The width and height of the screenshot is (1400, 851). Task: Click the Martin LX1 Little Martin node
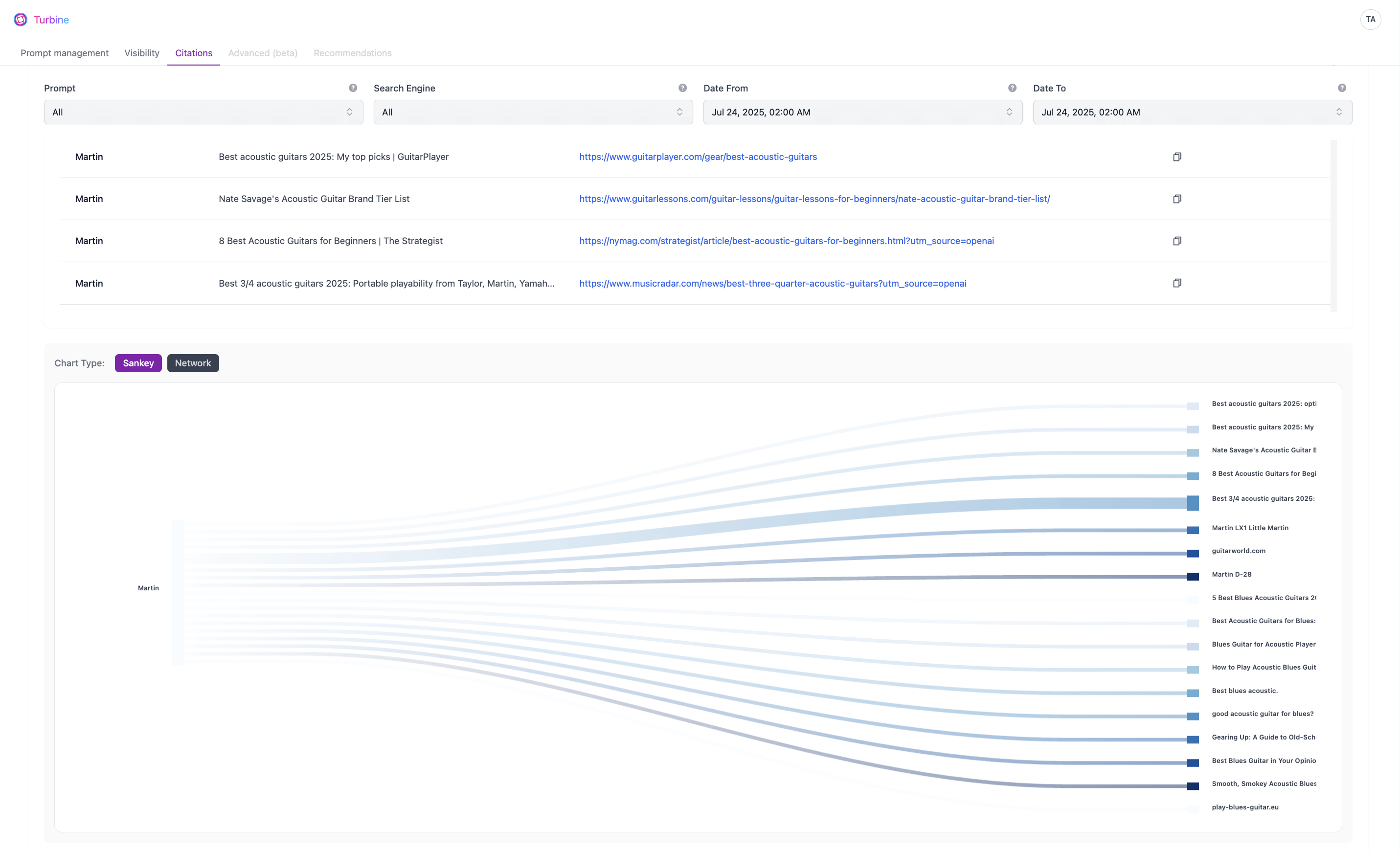pos(1193,530)
